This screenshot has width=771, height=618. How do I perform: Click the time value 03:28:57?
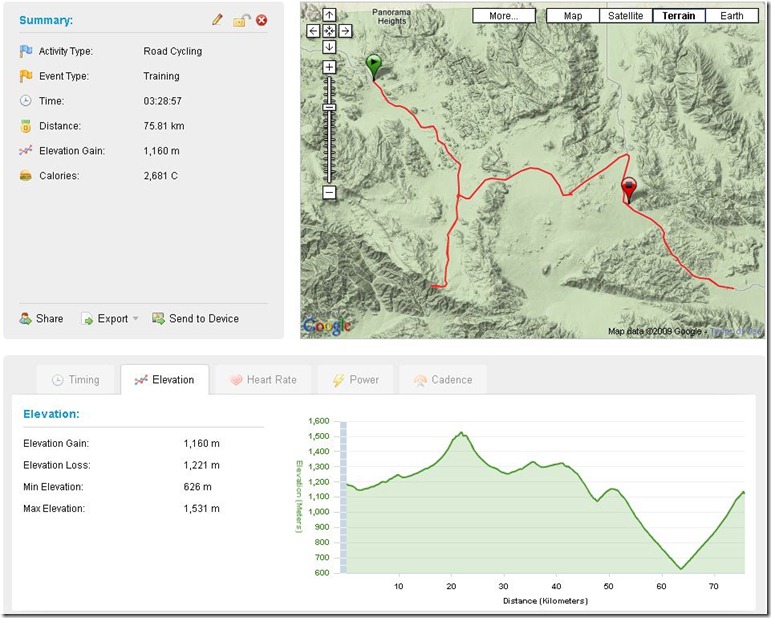[x=163, y=101]
